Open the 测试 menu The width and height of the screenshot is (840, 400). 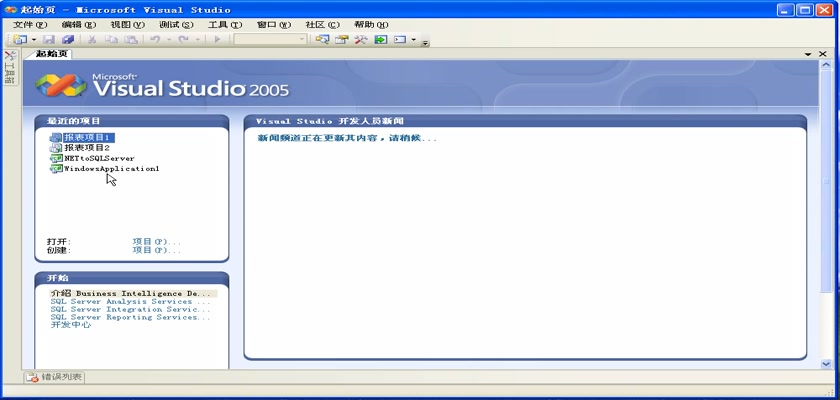[176, 25]
